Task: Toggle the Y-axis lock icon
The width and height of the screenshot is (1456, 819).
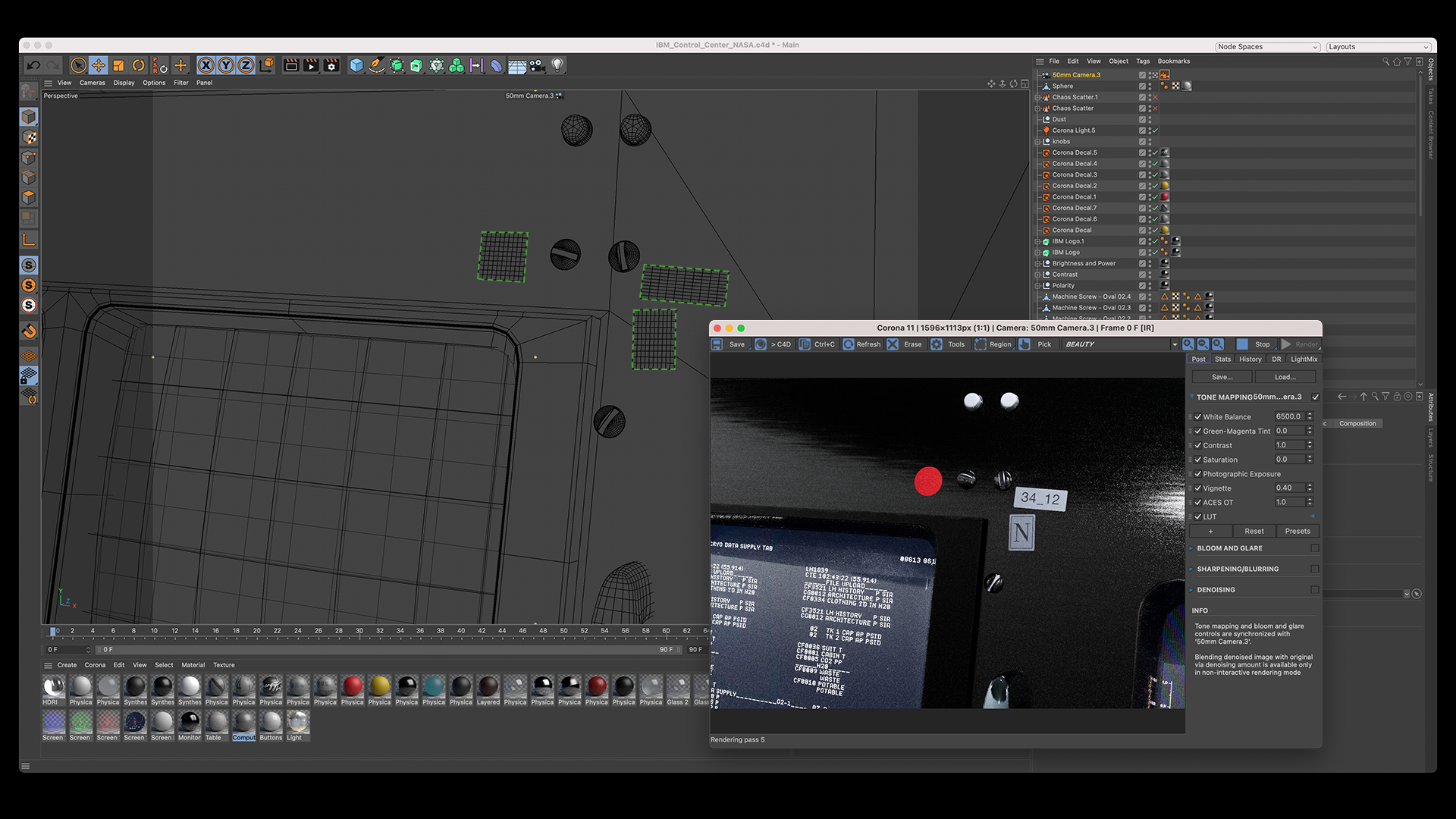Action: pos(226,65)
